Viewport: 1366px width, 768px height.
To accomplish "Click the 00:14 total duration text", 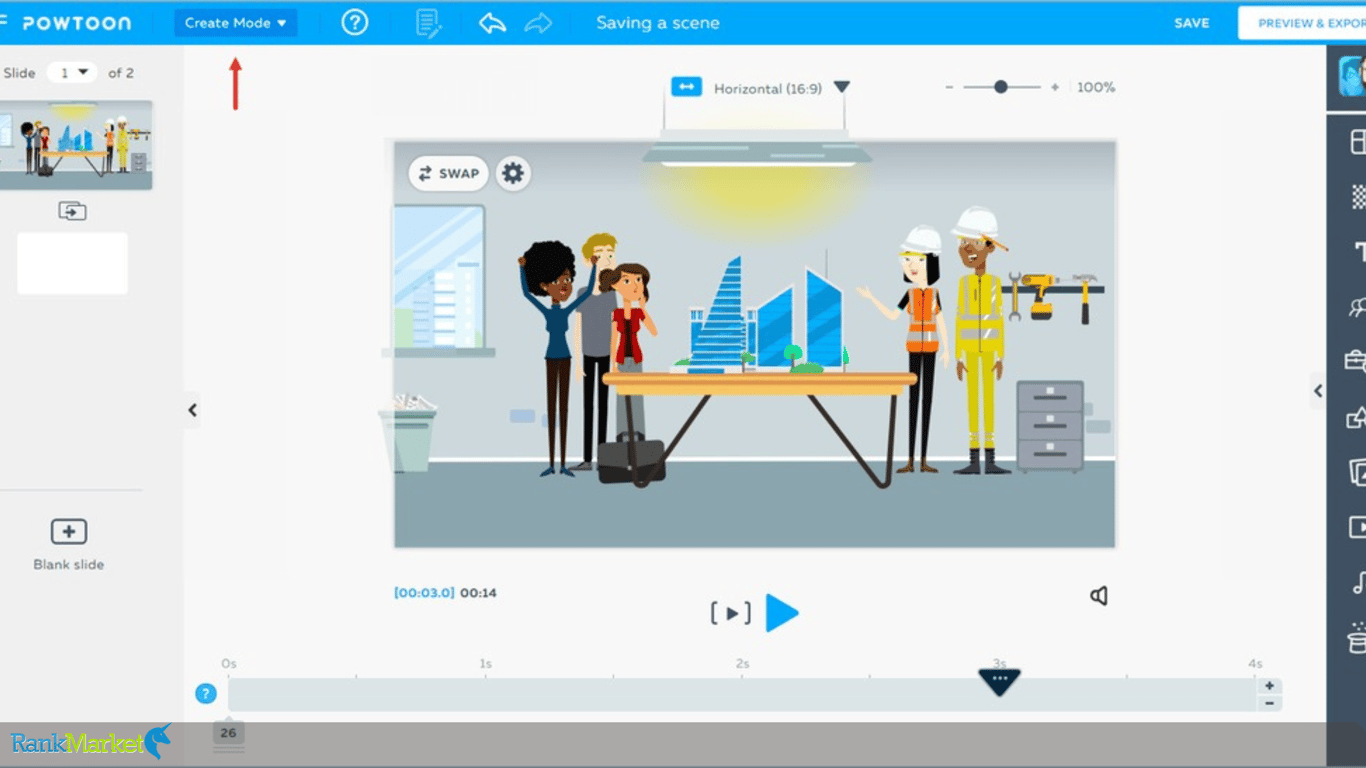I will [478, 593].
